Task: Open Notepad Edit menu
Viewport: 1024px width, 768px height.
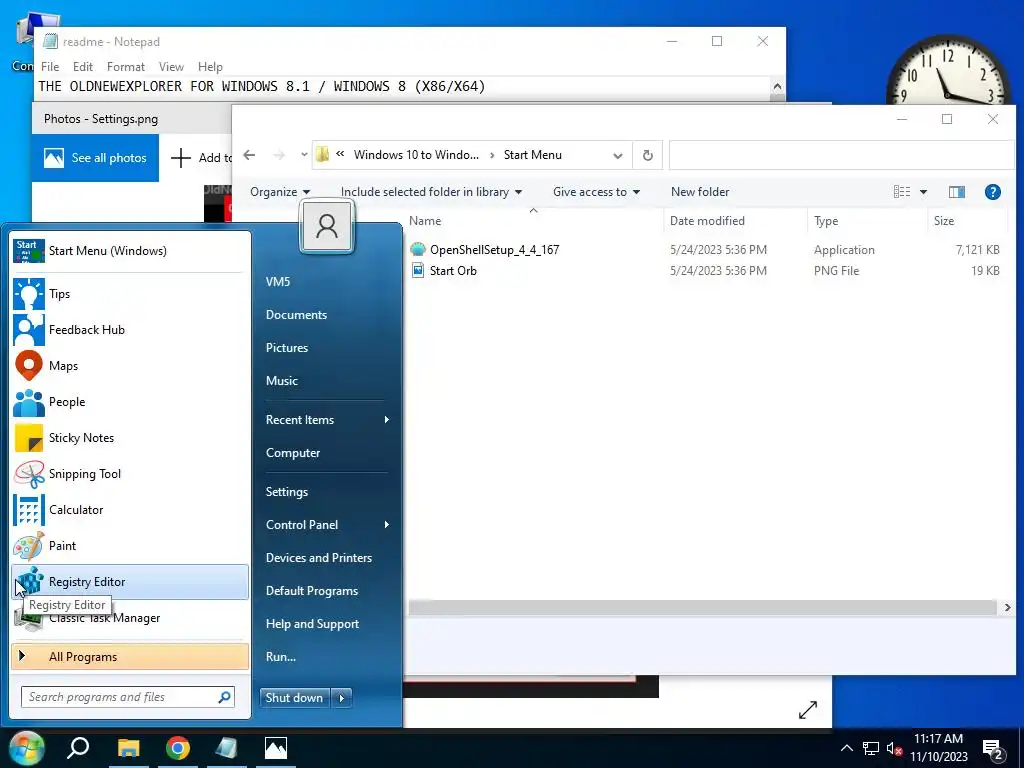Action: [83, 67]
